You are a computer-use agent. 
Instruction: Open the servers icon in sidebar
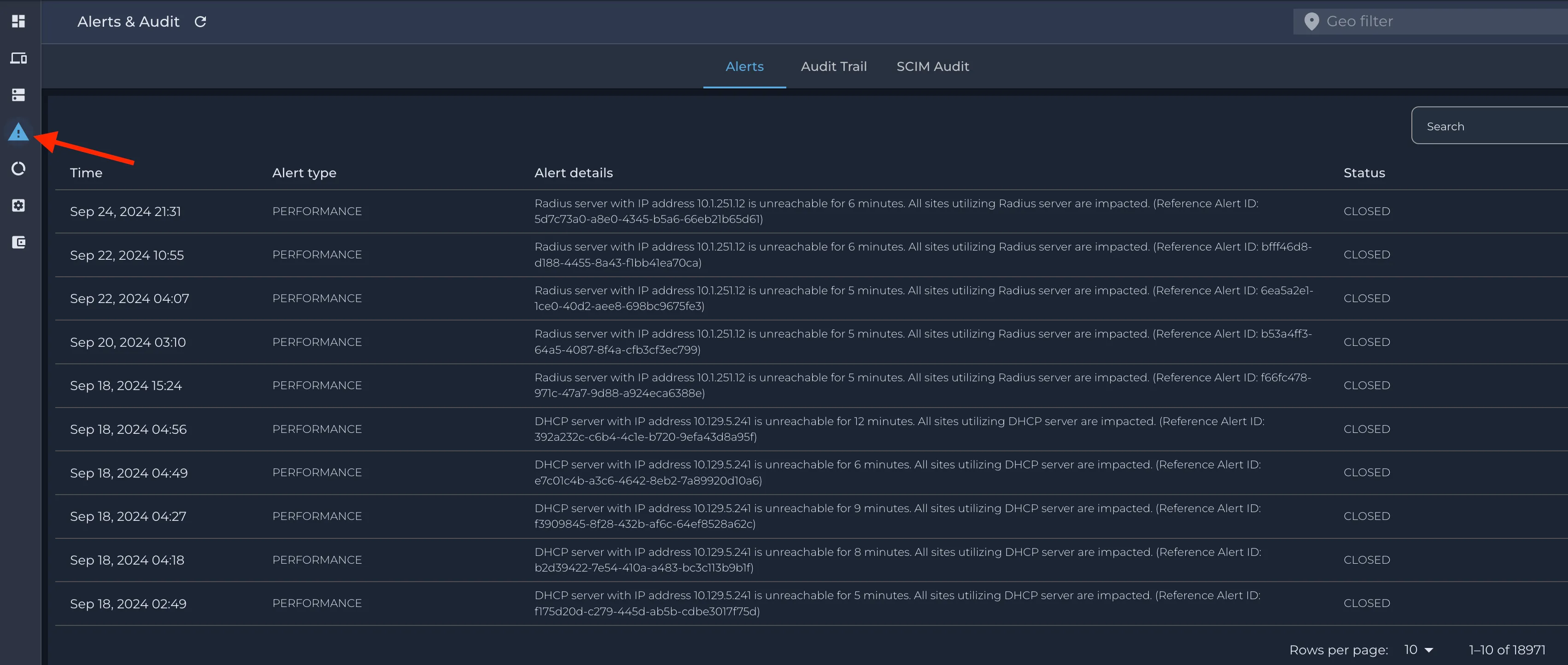click(x=18, y=95)
